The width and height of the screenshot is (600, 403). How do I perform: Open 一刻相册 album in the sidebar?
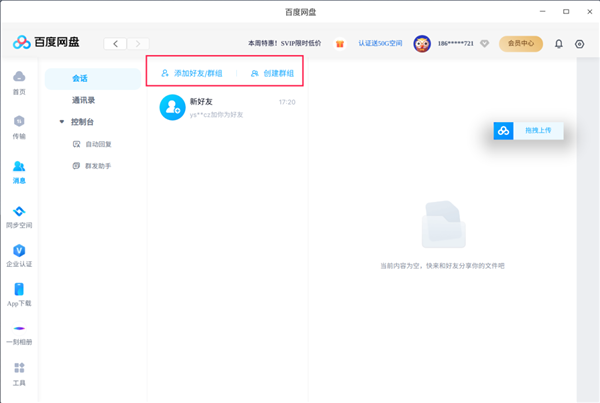[x=19, y=332]
